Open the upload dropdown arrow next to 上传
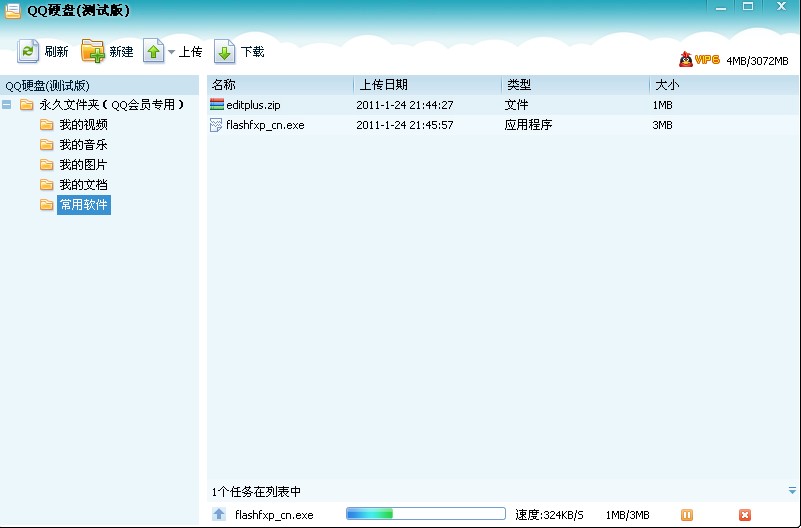The image size is (801, 528). 171,52
